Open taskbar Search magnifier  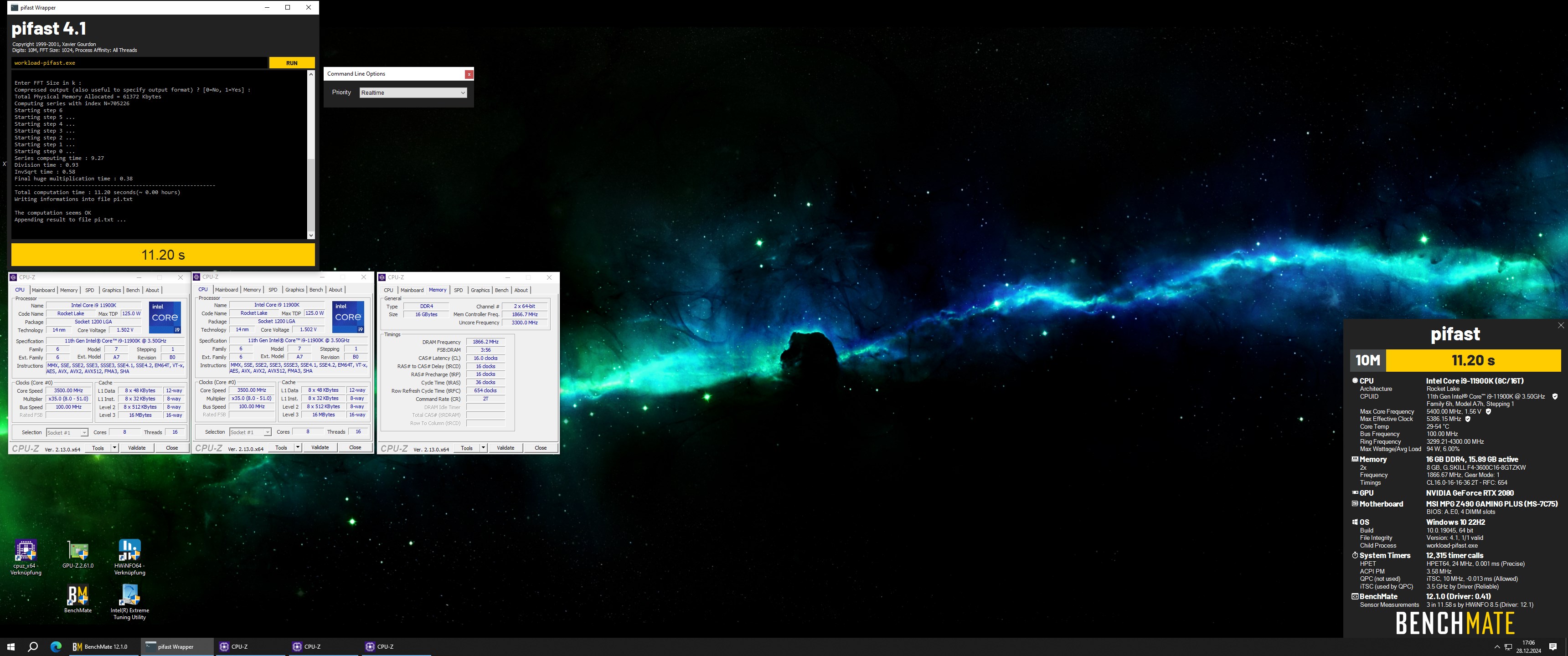(x=33, y=646)
